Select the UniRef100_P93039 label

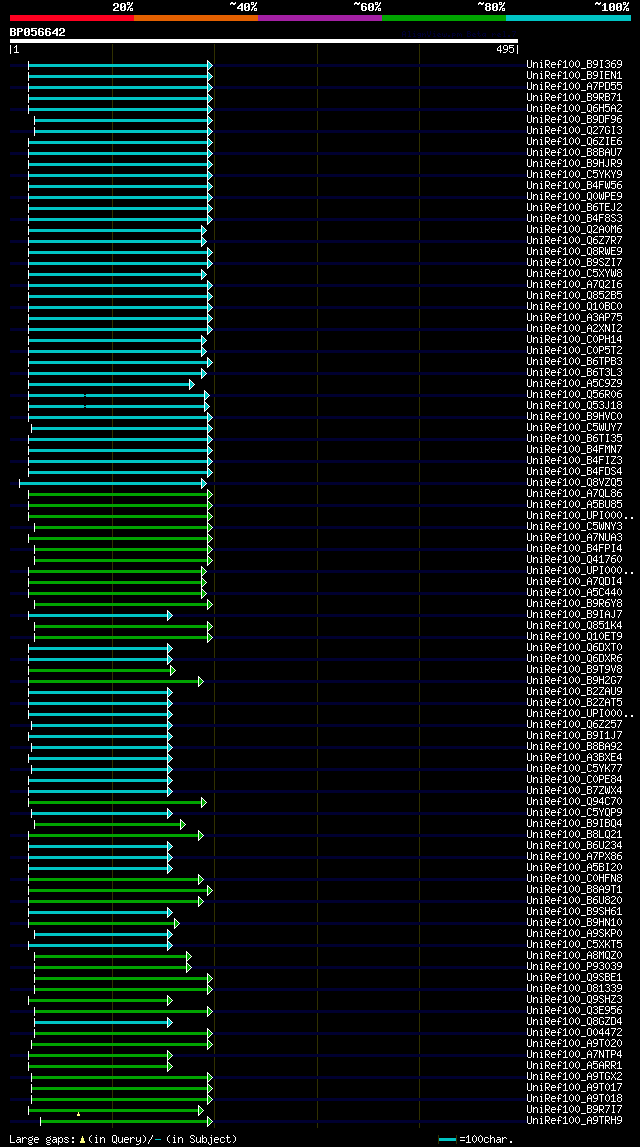pos(574,966)
